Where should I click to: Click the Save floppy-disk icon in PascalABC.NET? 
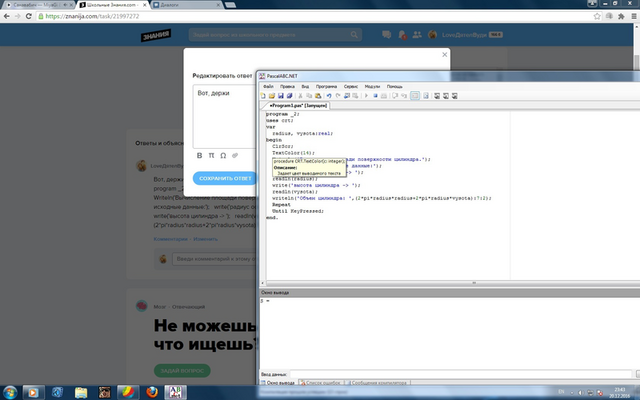click(281, 96)
